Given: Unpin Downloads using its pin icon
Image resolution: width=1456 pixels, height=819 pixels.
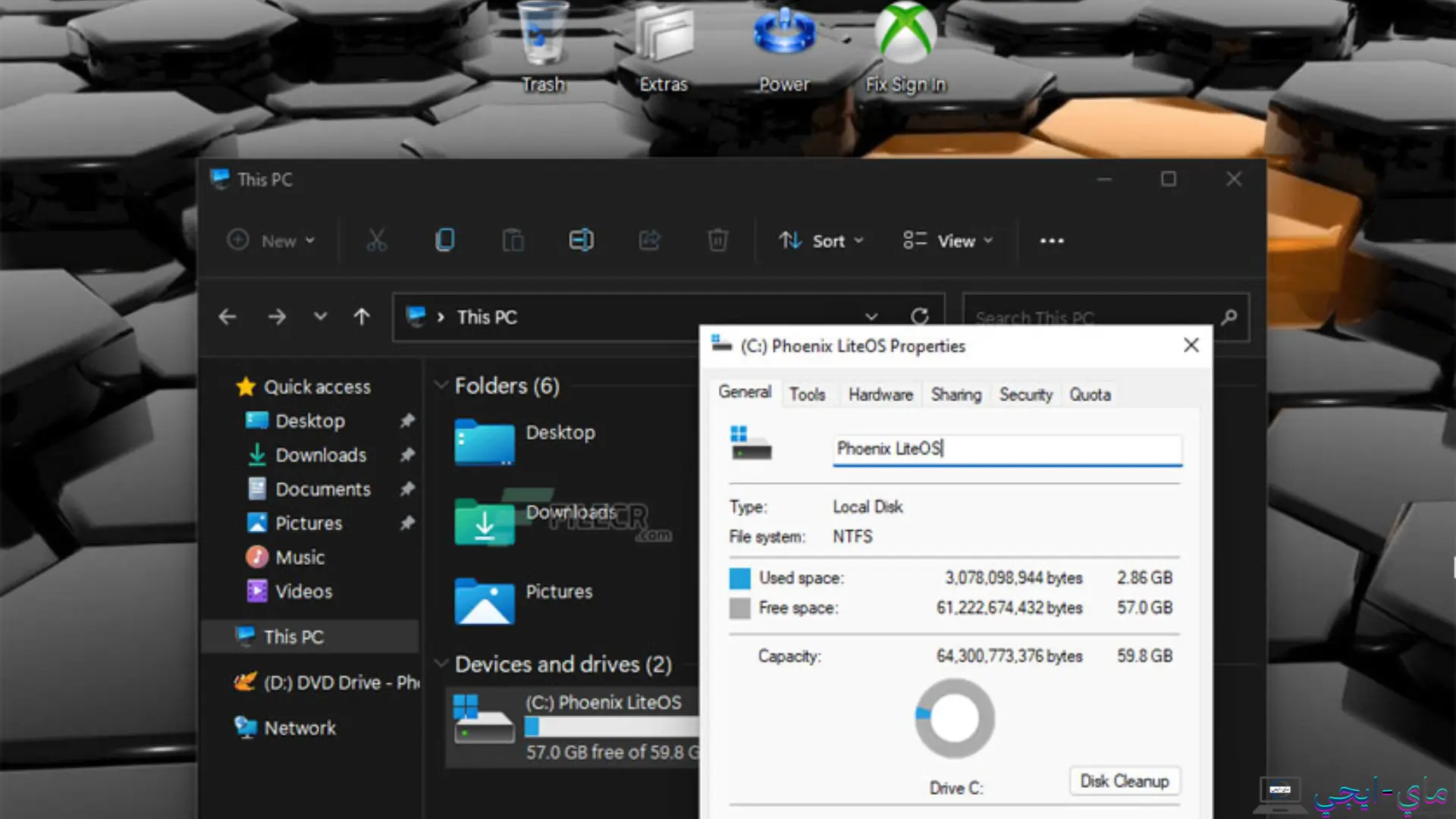Looking at the screenshot, I should pos(407,454).
